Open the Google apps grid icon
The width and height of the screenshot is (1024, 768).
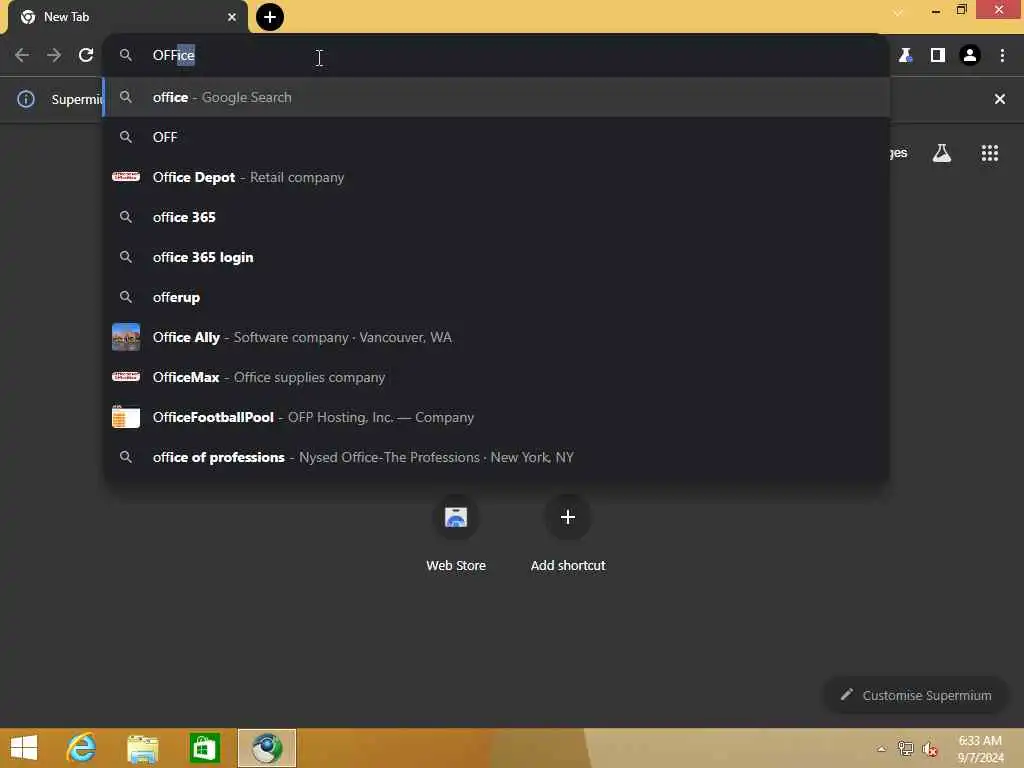(x=989, y=153)
